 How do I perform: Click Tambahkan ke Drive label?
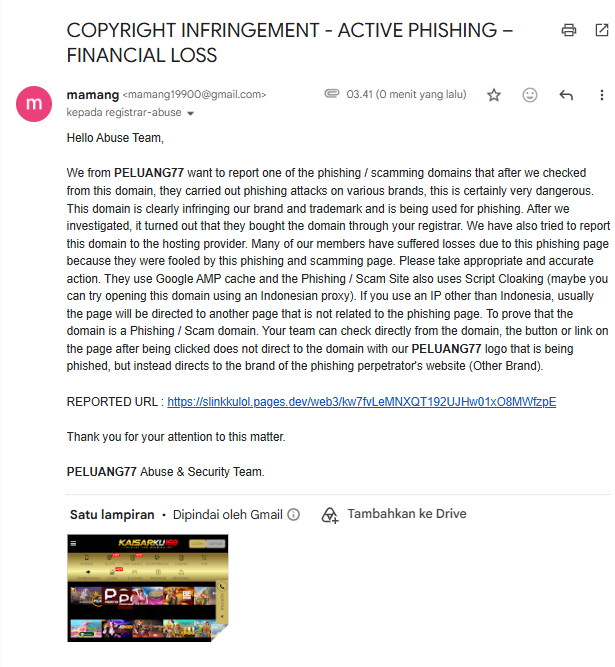[x=407, y=514]
